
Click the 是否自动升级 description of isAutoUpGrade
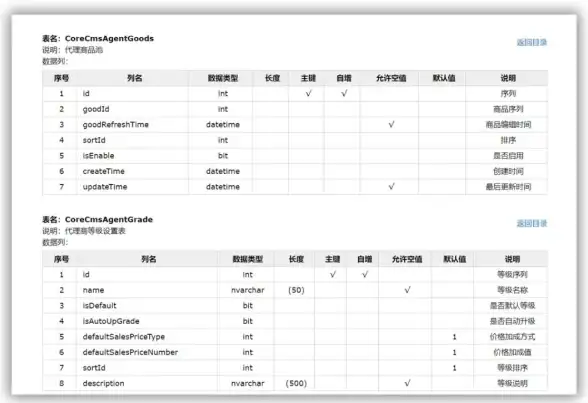tap(512, 321)
